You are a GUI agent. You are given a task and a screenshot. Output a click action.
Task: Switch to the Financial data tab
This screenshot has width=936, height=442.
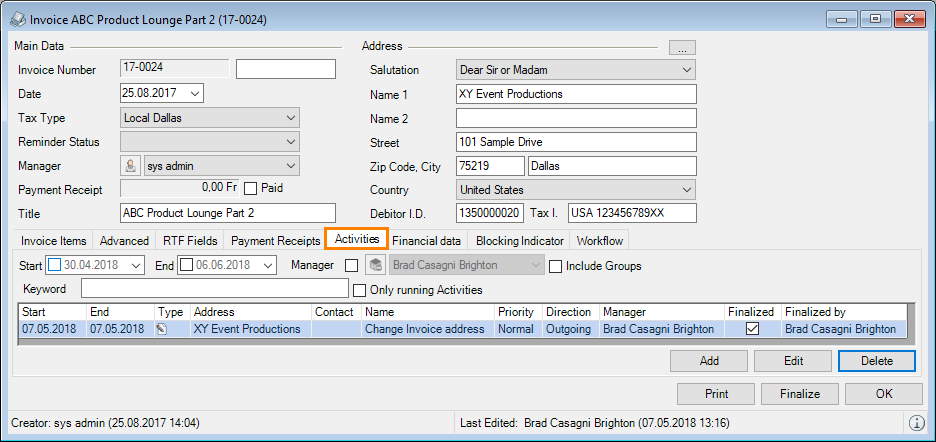click(x=426, y=241)
